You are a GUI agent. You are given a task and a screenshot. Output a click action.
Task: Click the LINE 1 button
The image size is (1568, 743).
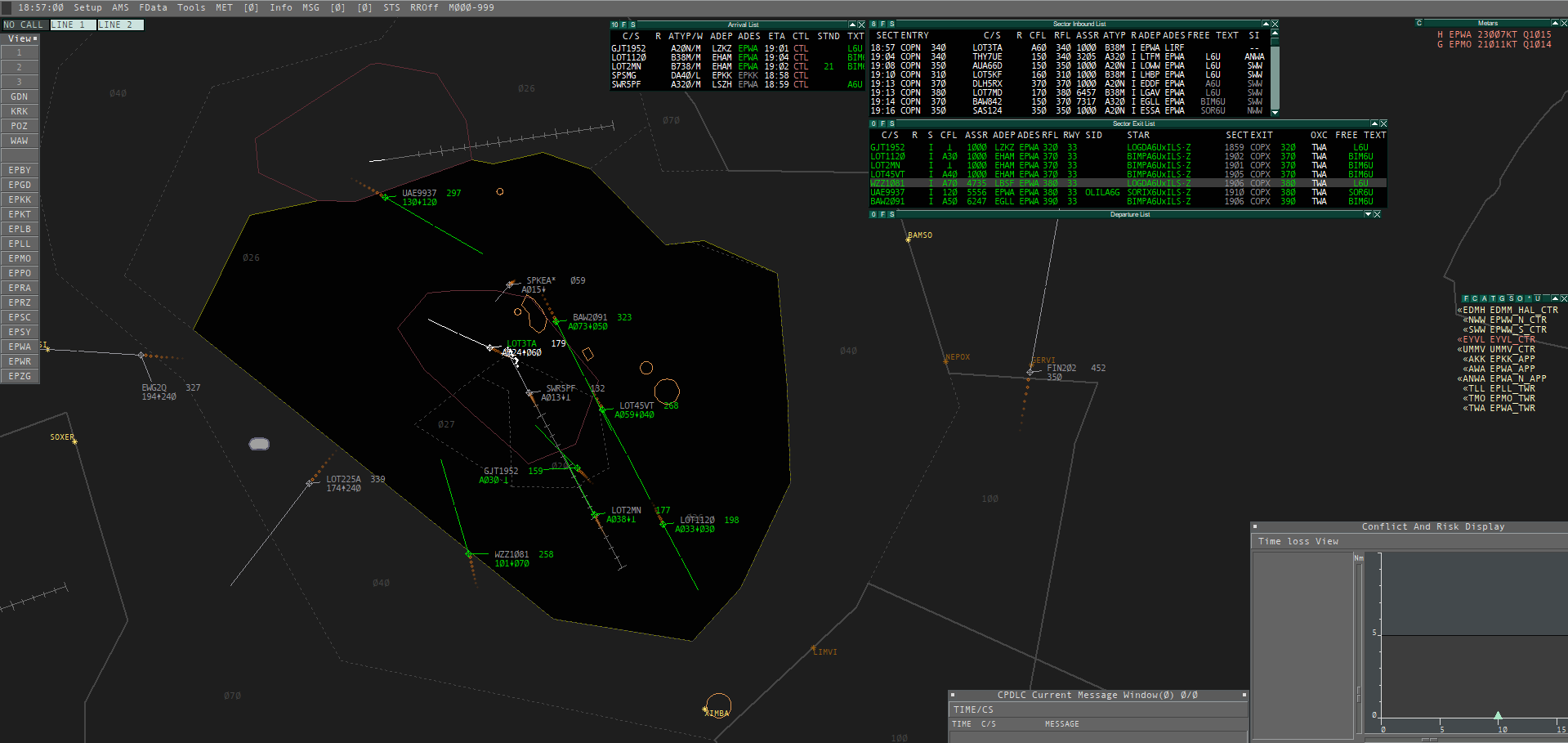(74, 25)
